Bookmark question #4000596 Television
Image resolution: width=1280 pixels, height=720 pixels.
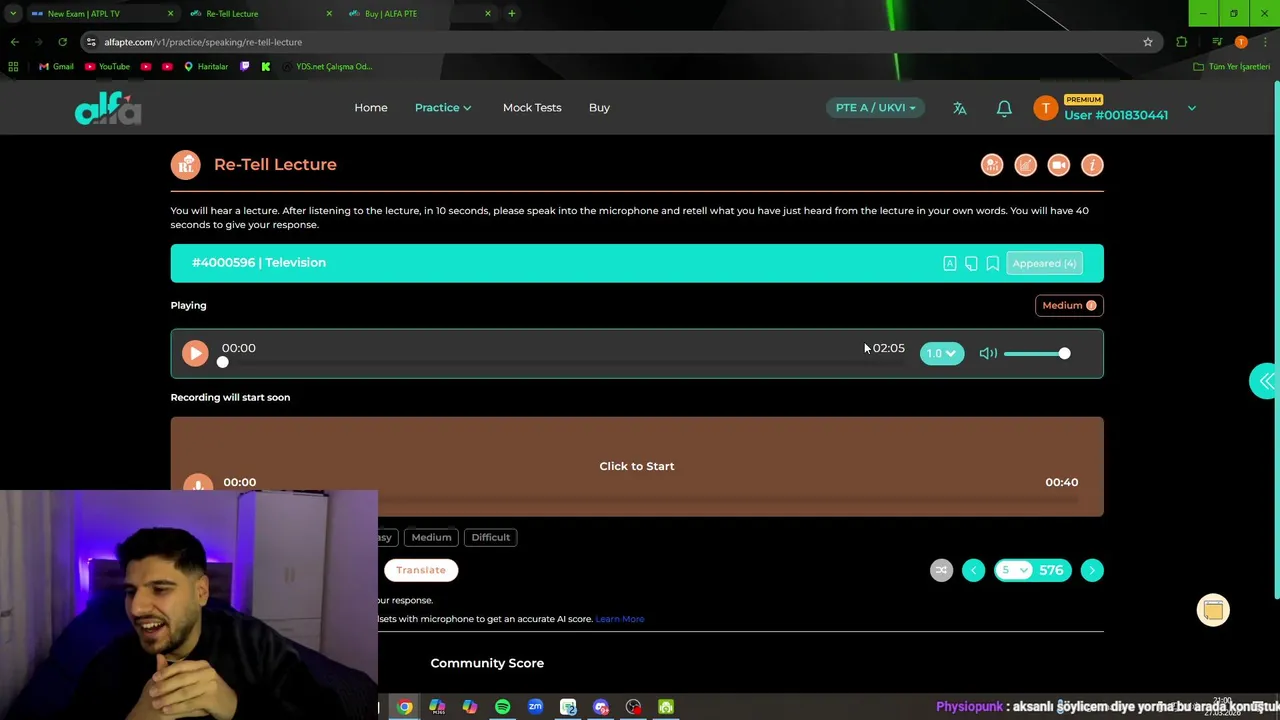tap(993, 263)
